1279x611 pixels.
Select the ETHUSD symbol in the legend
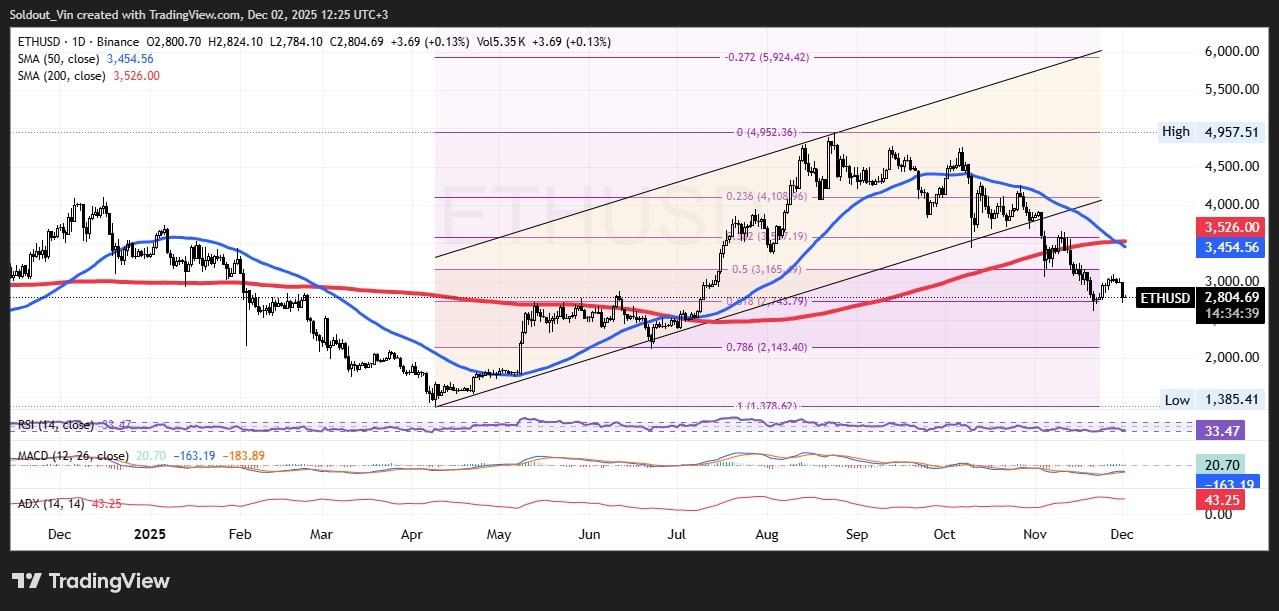(x=42, y=41)
